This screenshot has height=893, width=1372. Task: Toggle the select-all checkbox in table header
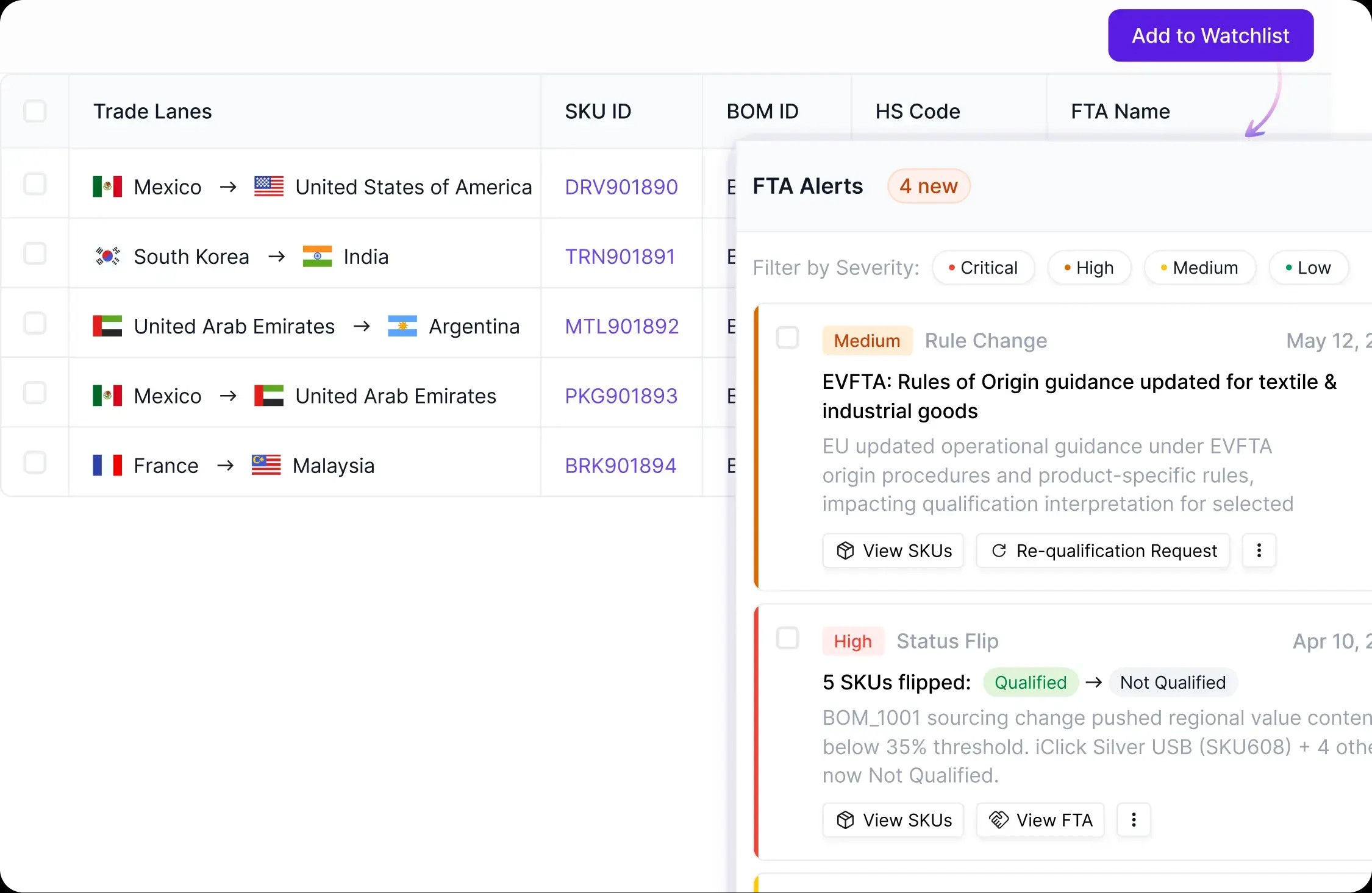pos(35,111)
